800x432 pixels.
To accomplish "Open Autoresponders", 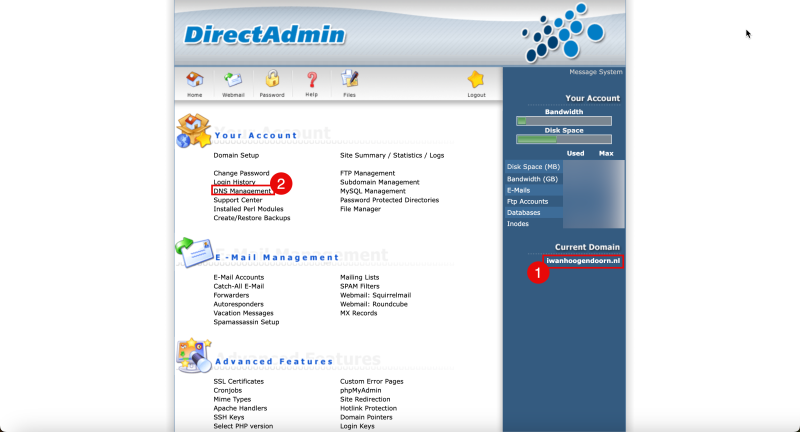I will click(238, 304).
